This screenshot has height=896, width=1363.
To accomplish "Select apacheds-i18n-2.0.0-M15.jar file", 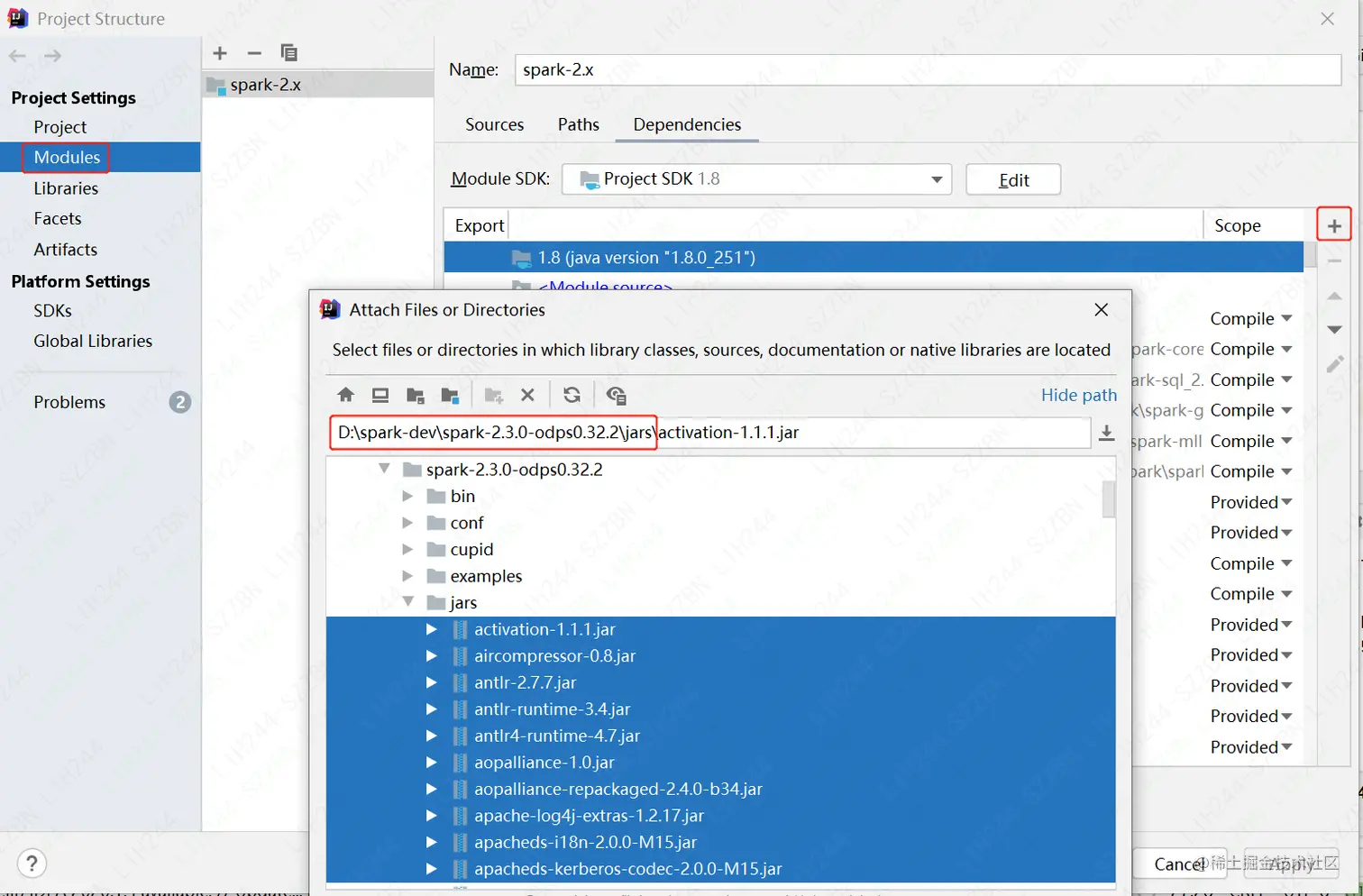I will (x=586, y=842).
